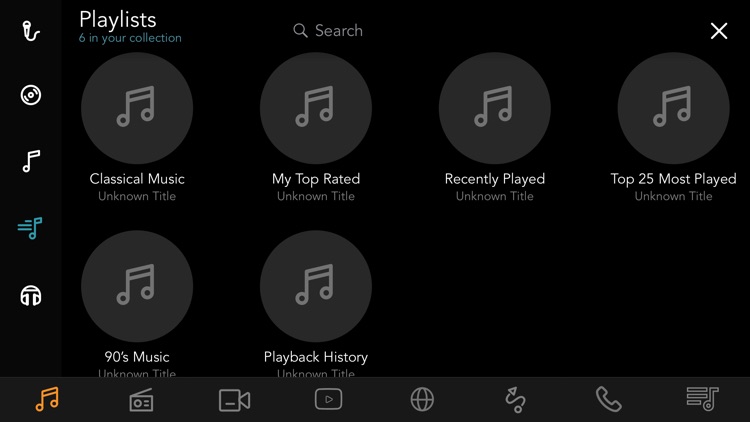Open the music queue list icon

coord(702,400)
